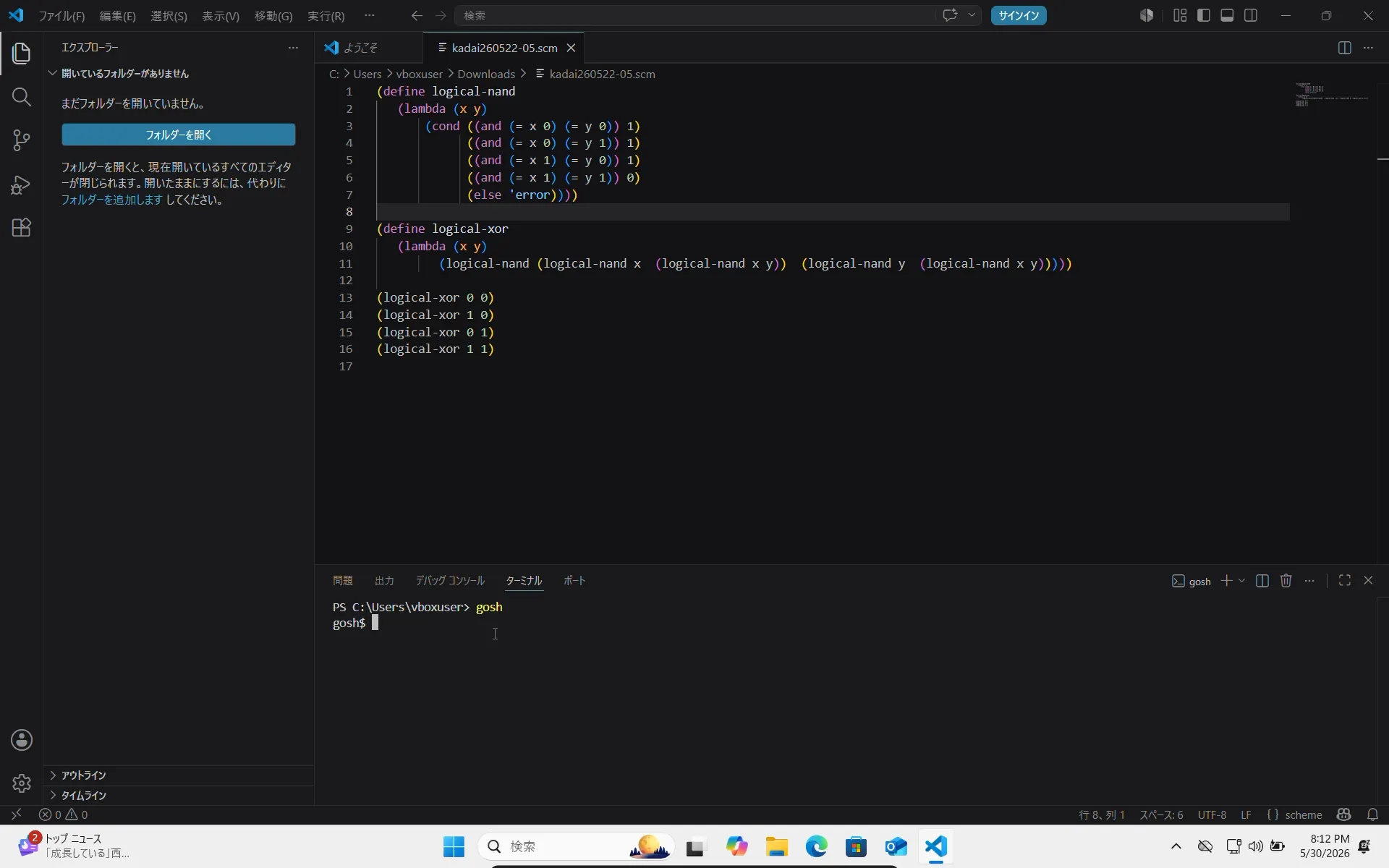The height and width of the screenshot is (868, 1389).
Task: Open editor more actions ellipsis
Action: tap(1368, 48)
